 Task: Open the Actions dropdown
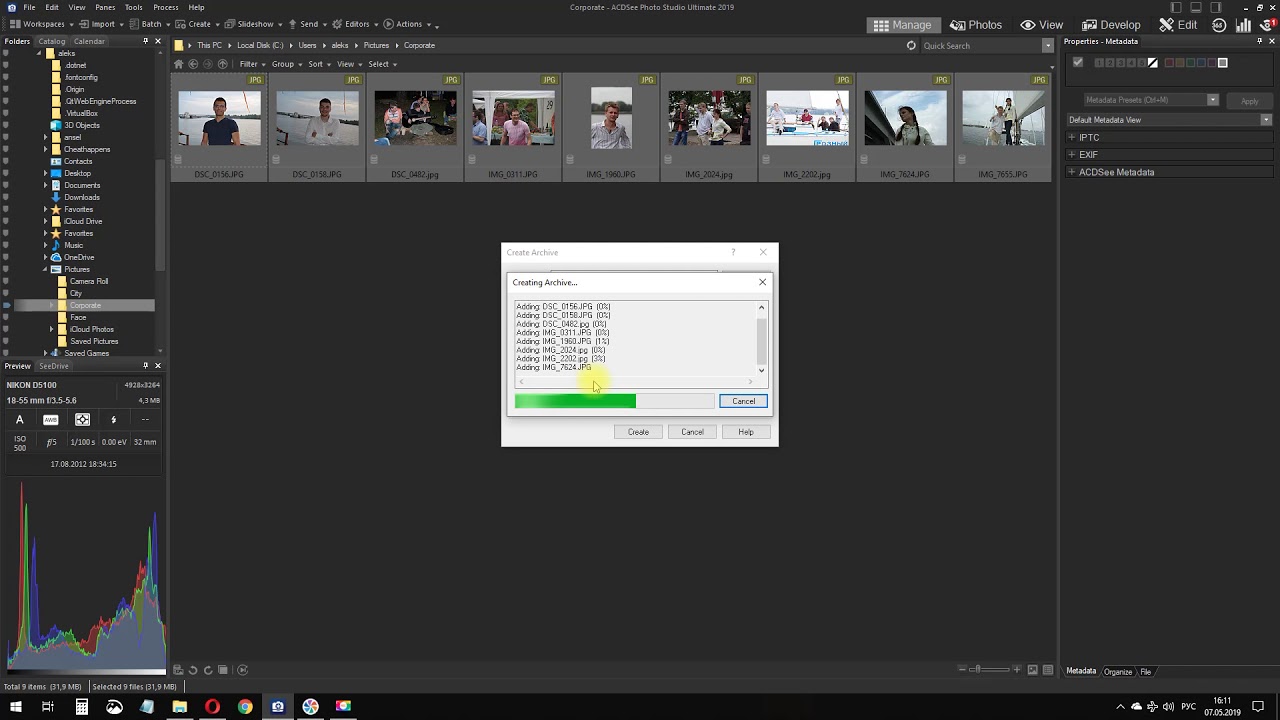408,24
